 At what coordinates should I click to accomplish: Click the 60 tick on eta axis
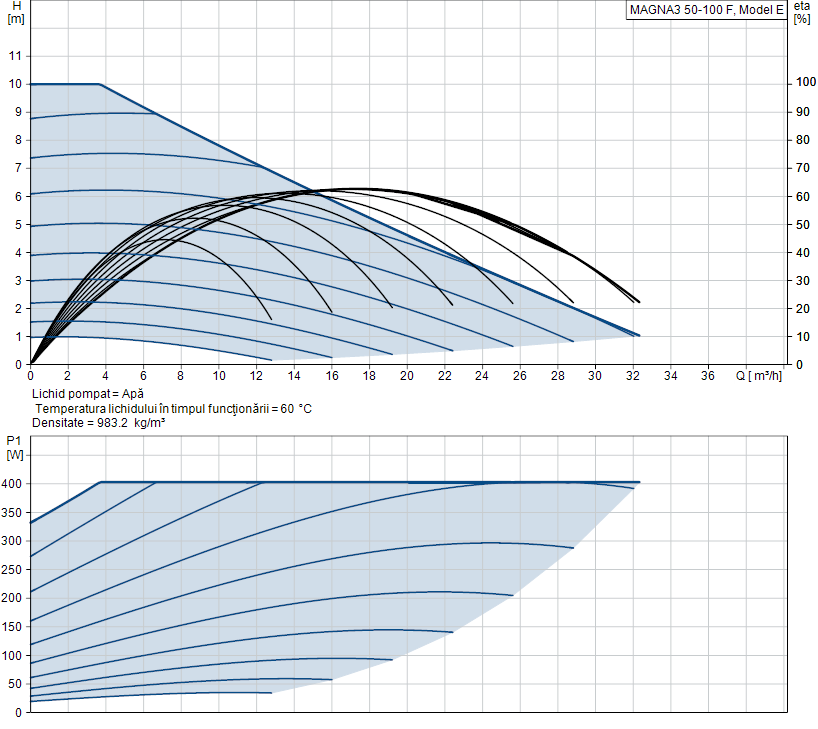pyautogui.click(x=803, y=197)
